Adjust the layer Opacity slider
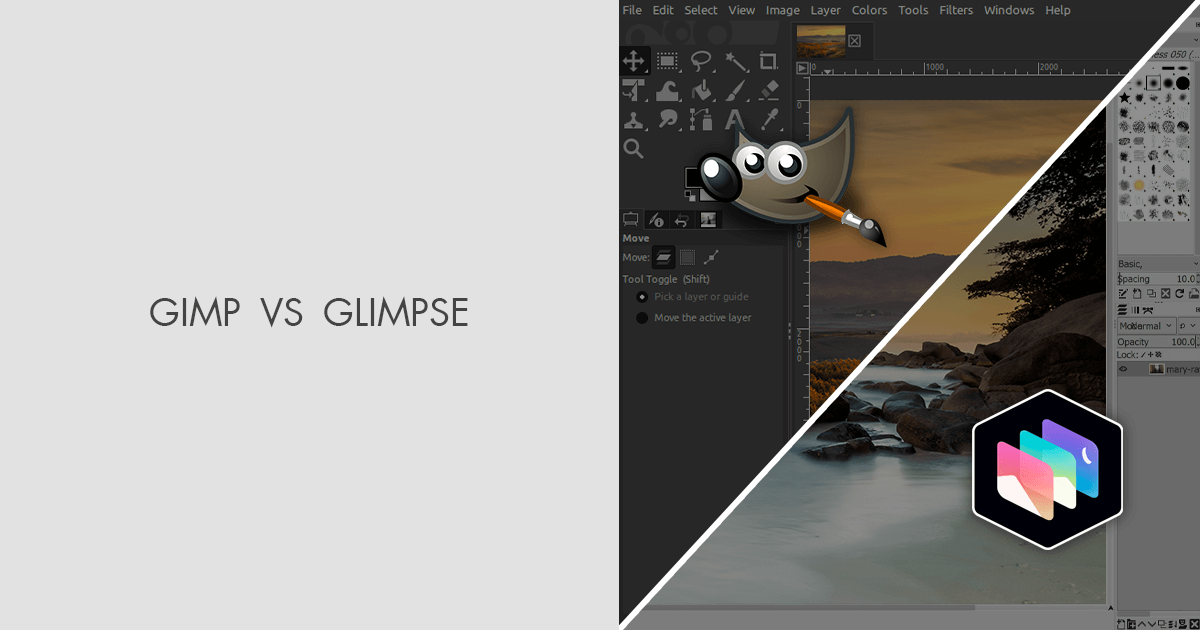Image resolution: width=1200 pixels, height=630 pixels. pos(1158,342)
